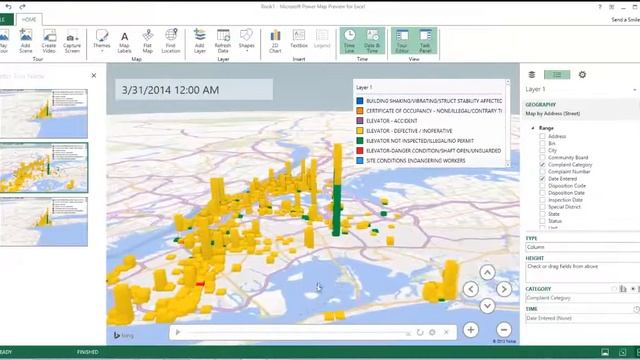Click Refresh Data

[223, 41]
